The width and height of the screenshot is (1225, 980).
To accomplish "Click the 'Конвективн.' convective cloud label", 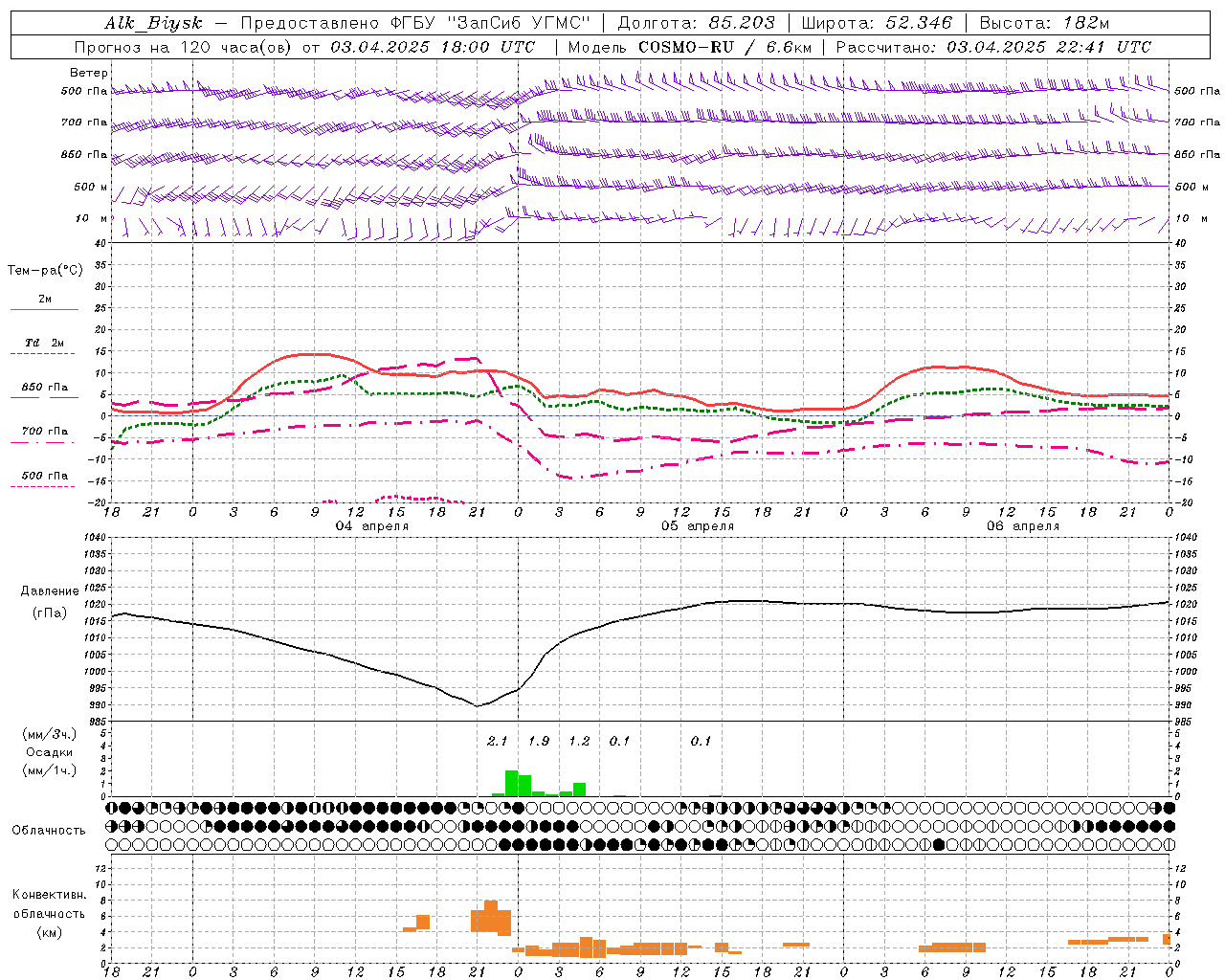I will [x=49, y=895].
